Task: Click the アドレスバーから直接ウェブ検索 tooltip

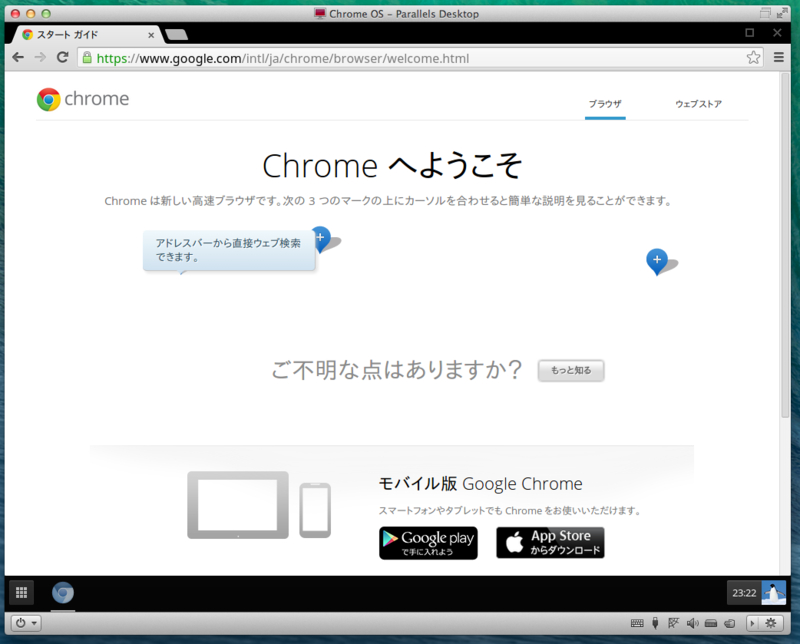Action: pos(229,250)
